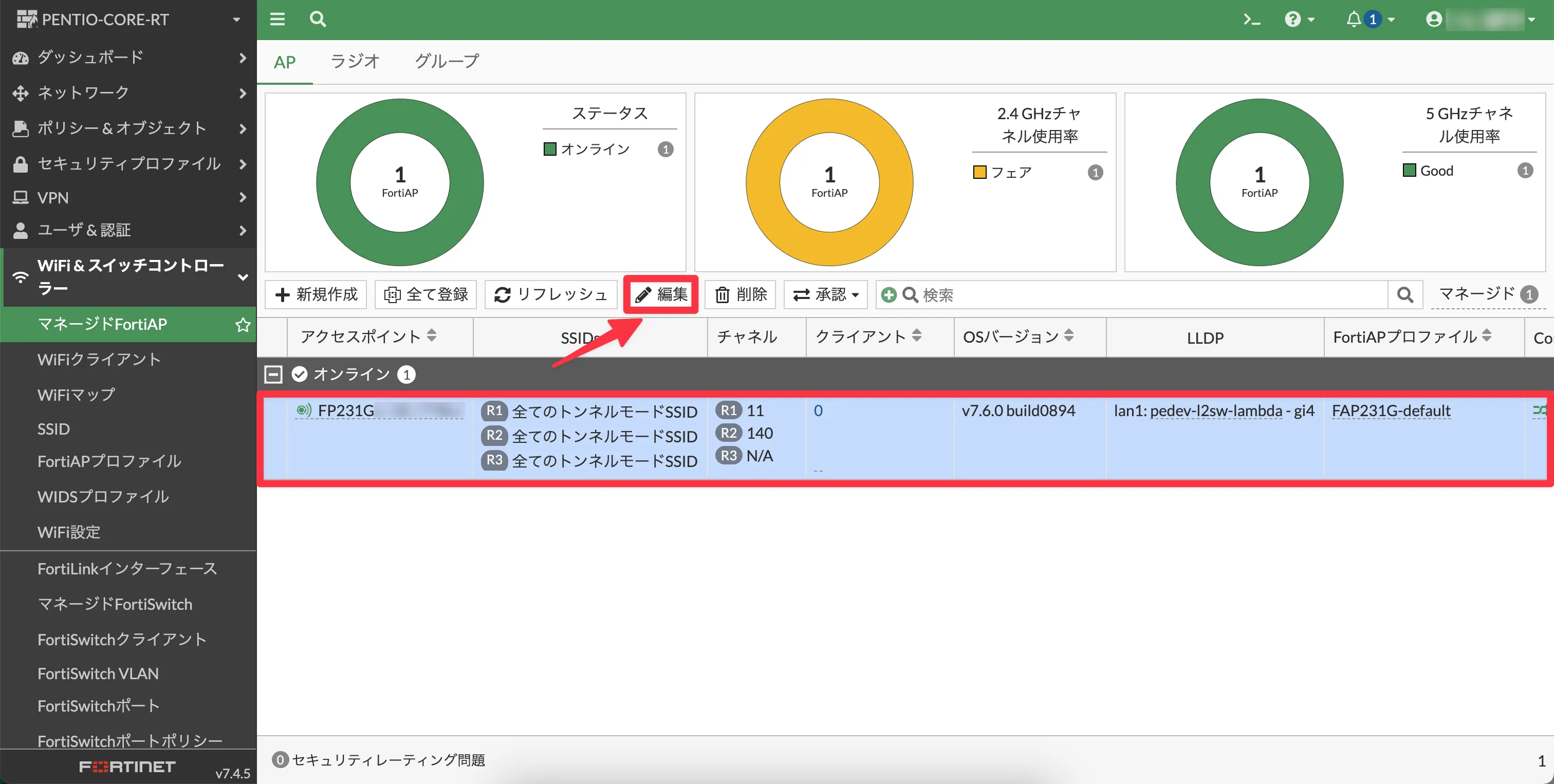1554x784 pixels.
Task: Click the v7.6.0 build0894 cell
Action: pos(1019,410)
